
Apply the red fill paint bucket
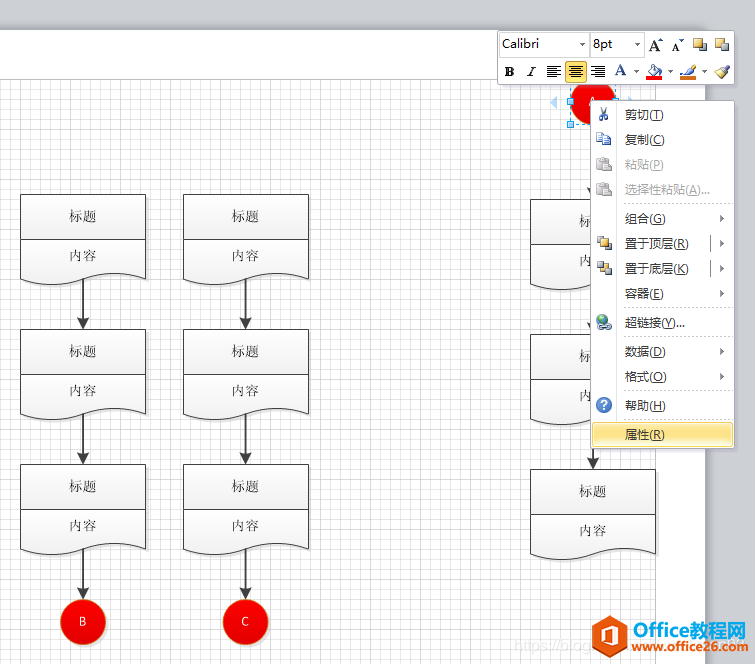pyautogui.click(x=654, y=72)
